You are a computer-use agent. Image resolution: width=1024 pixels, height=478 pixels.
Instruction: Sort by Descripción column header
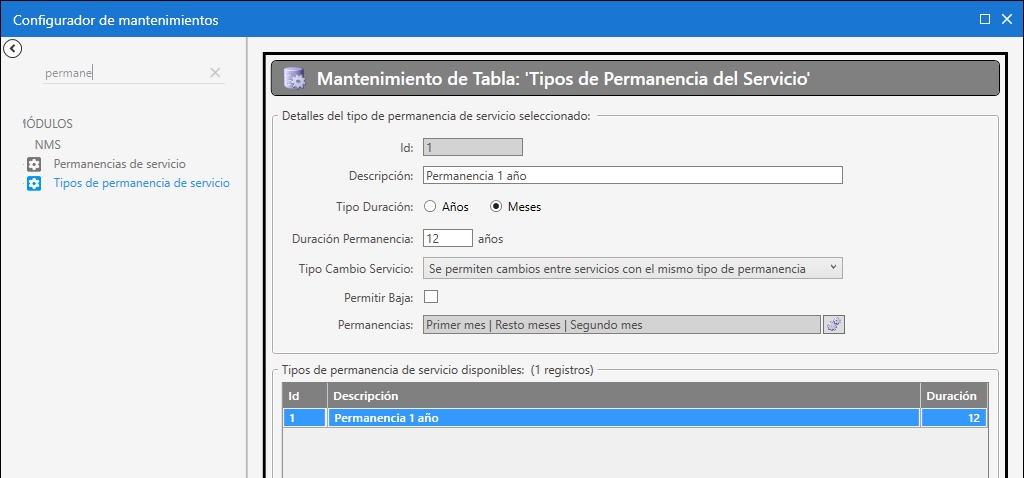[x=624, y=396]
